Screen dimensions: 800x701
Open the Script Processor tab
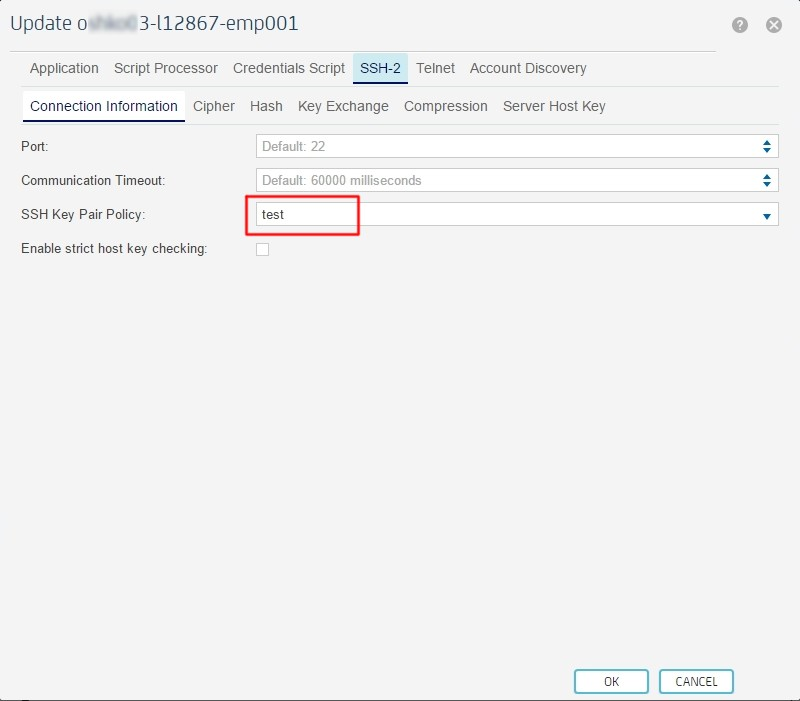coord(166,68)
